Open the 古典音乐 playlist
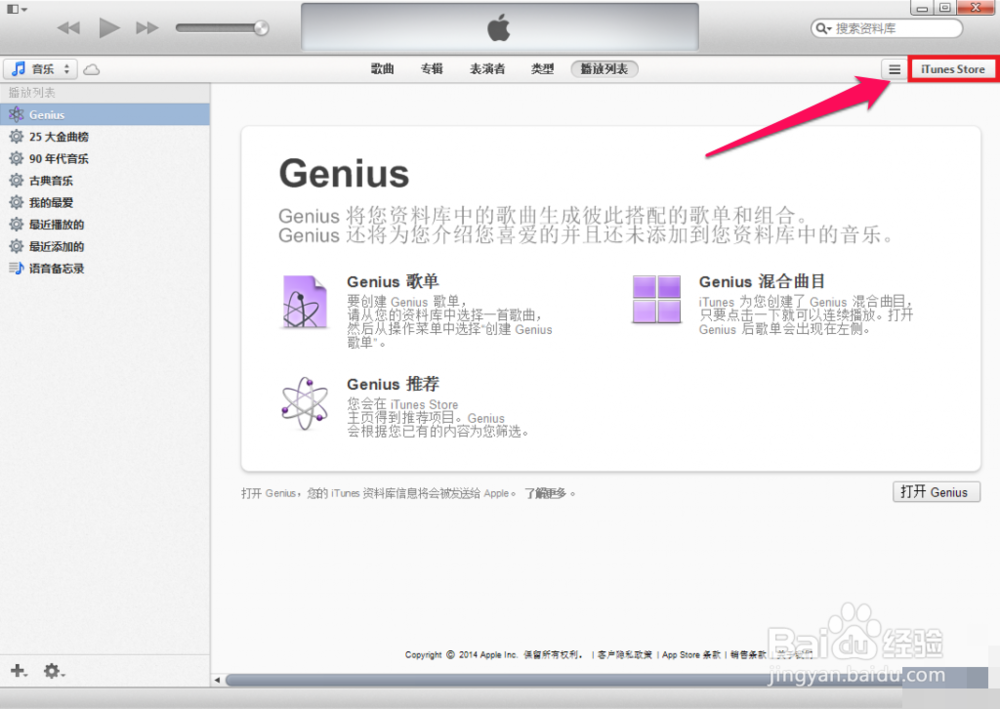Screen dimensions: 1000x709 (105, 180)
